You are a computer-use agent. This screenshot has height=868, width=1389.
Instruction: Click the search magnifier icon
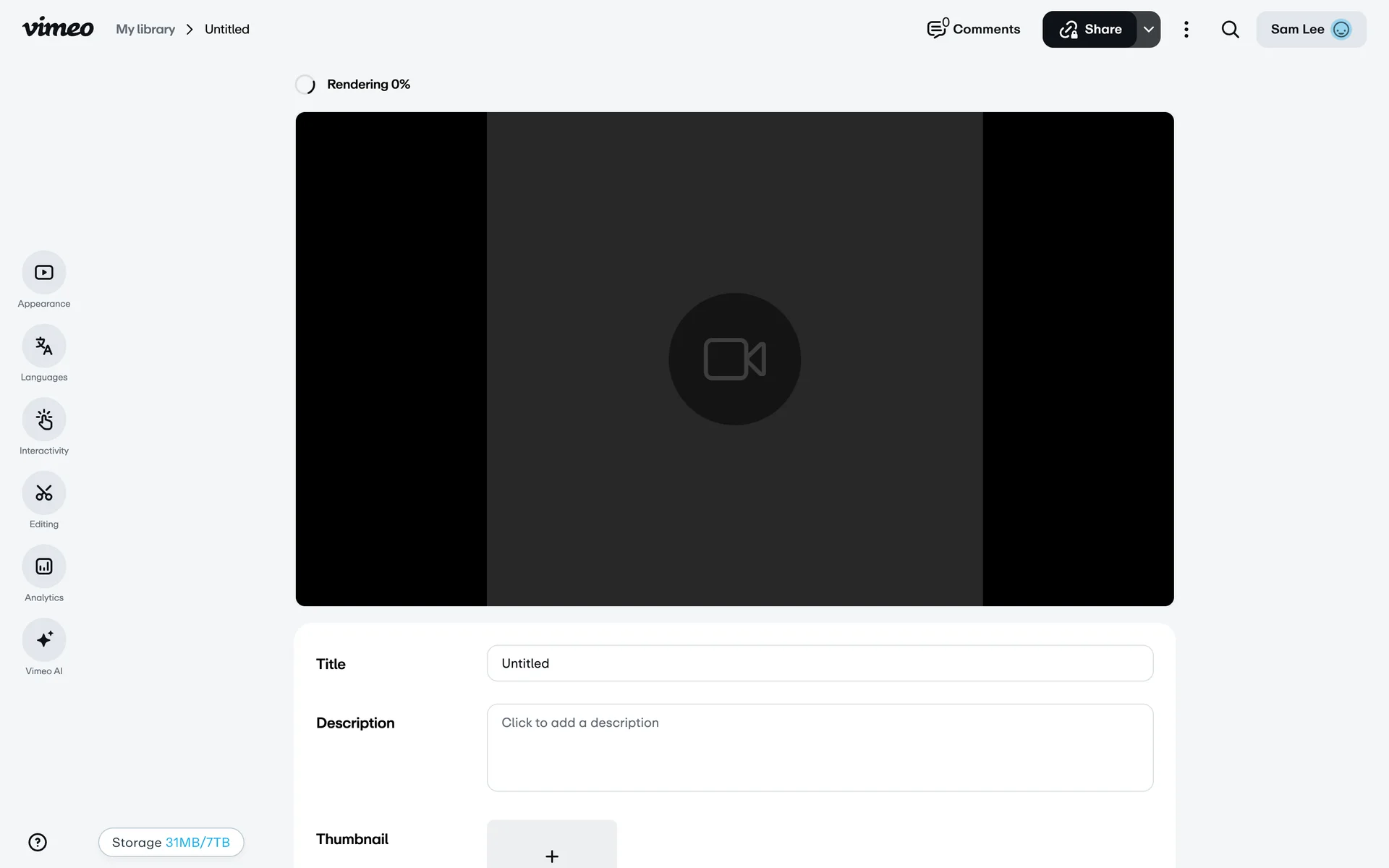tap(1230, 30)
